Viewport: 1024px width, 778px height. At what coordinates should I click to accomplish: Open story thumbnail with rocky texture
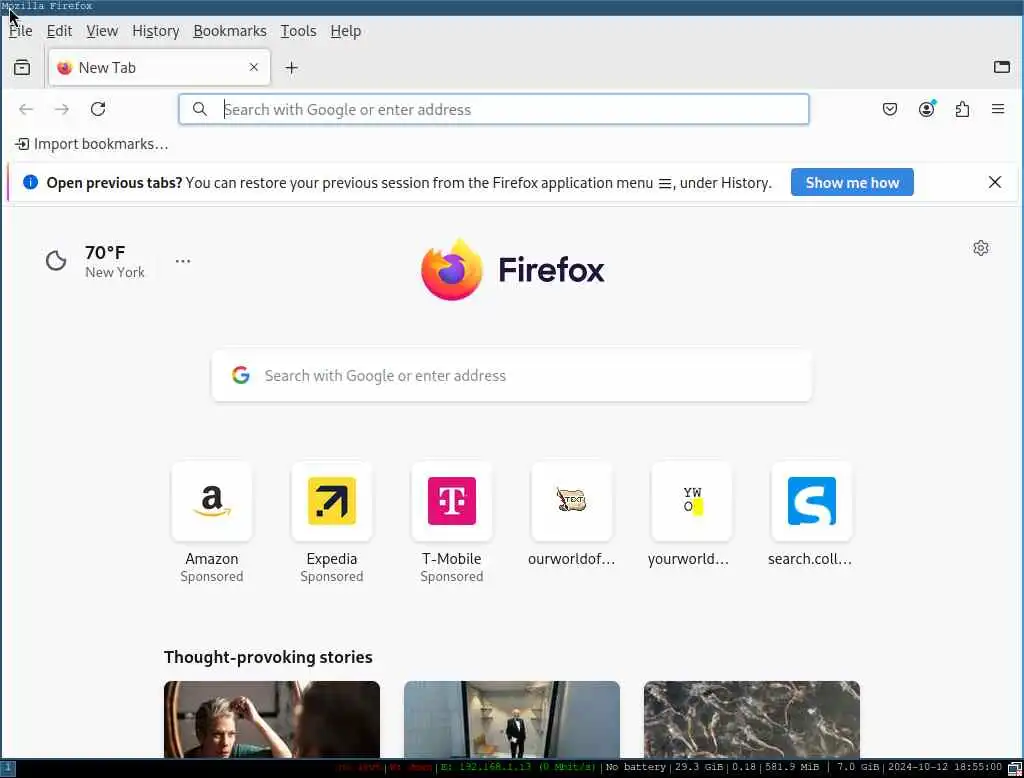[752, 719]
